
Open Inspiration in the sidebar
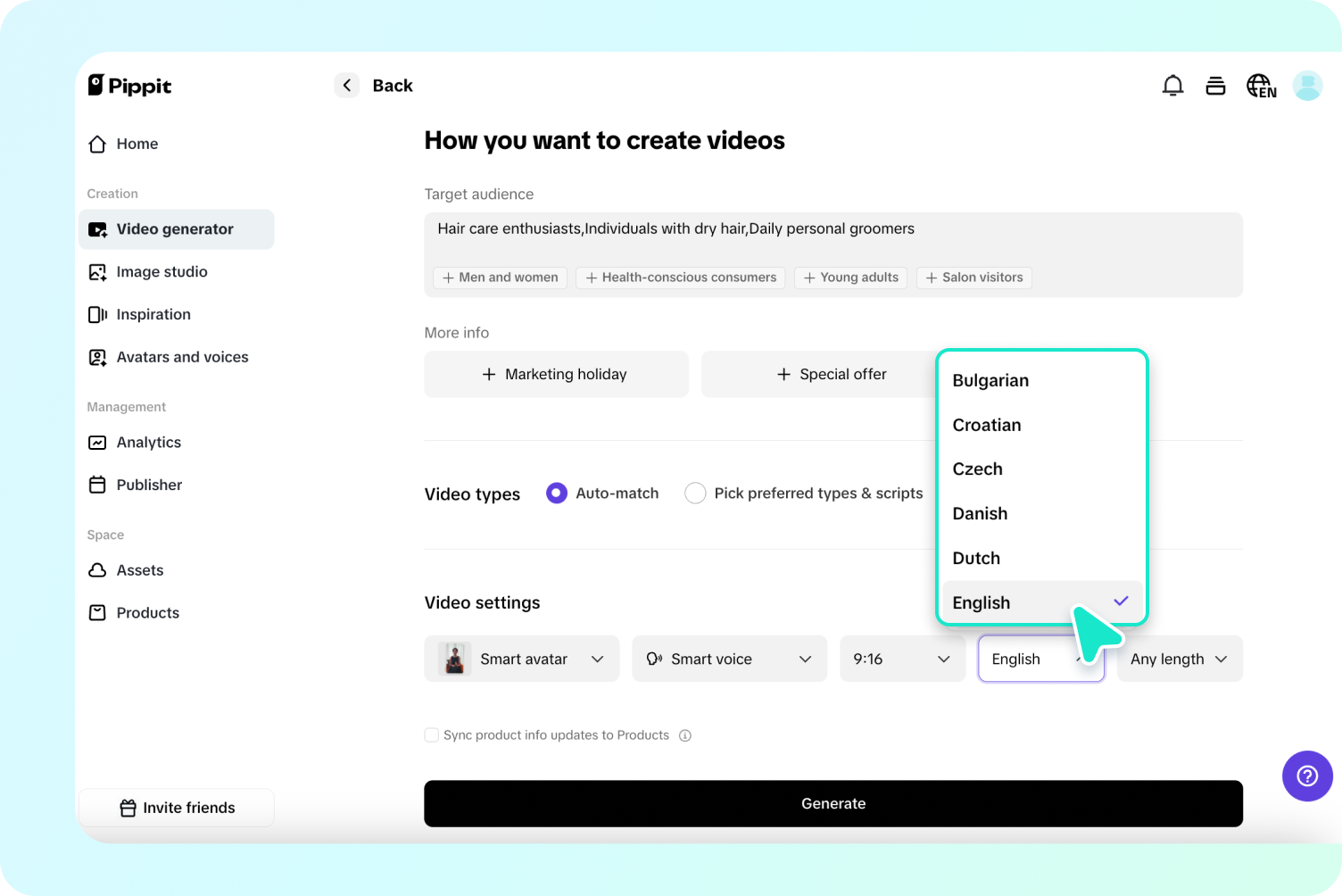[176, 315]
